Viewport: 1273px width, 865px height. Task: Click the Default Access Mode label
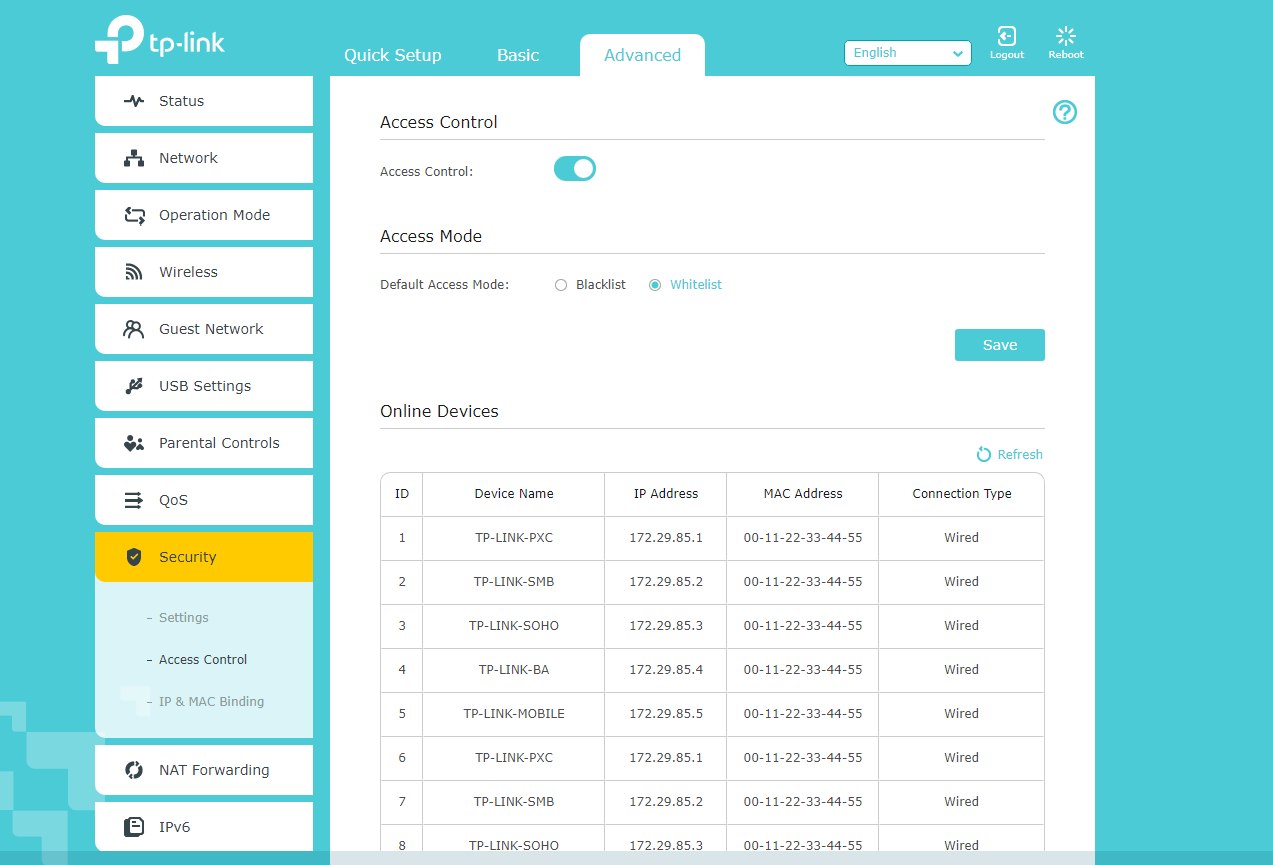[445, 285]
